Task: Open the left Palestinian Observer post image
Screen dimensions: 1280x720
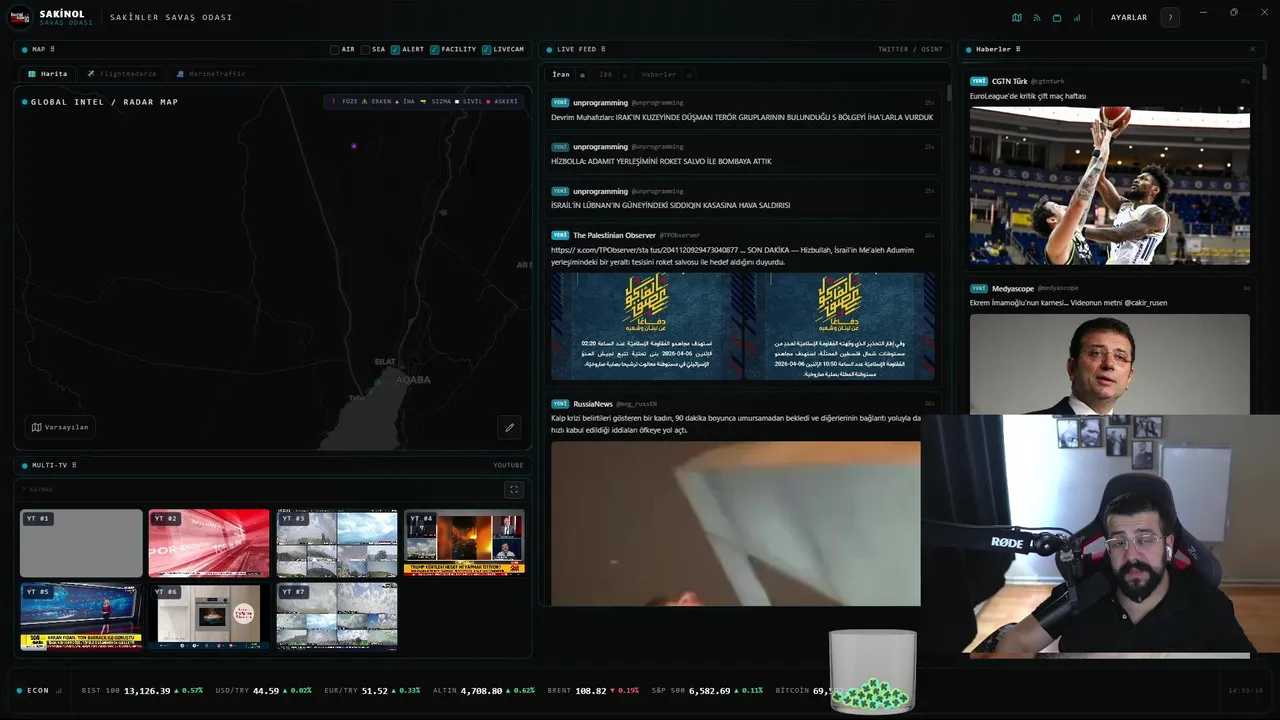Action: coord(646,326)
